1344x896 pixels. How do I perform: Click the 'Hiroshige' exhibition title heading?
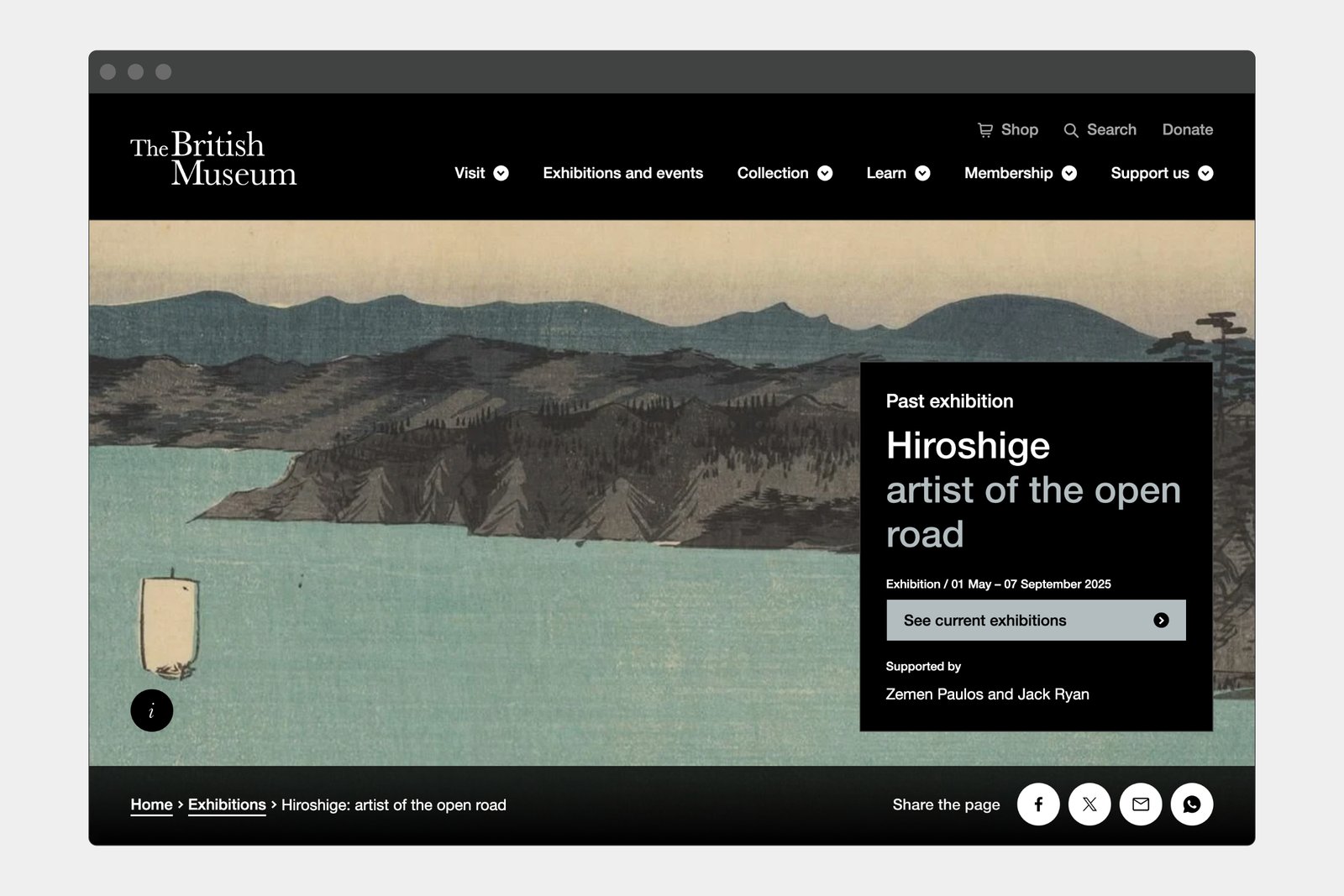point(968,445)
